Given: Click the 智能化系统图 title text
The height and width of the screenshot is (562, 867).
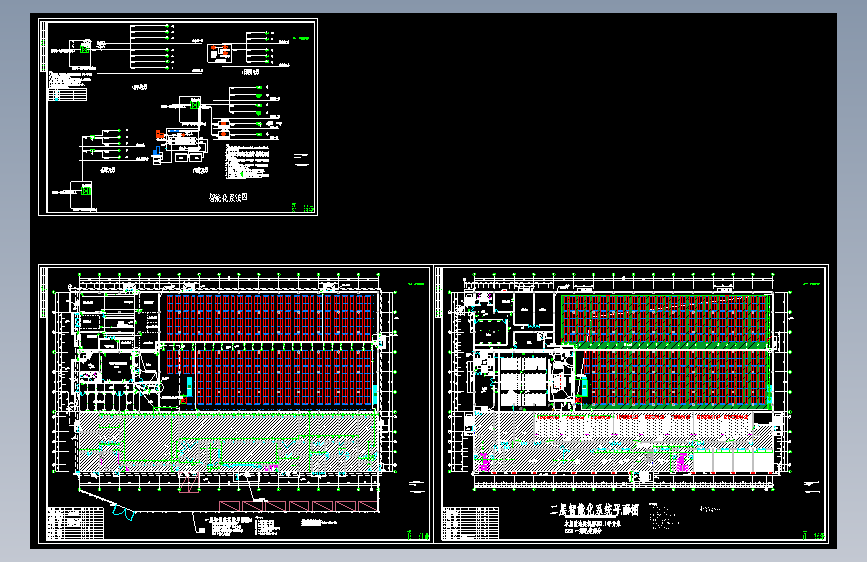Looking at the screenshot, I should click(228, 197).
